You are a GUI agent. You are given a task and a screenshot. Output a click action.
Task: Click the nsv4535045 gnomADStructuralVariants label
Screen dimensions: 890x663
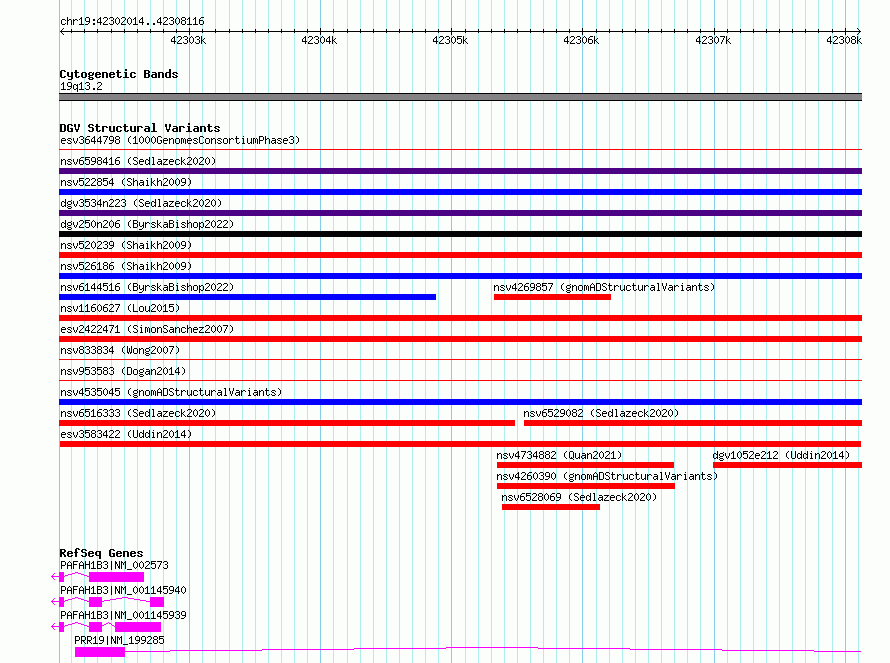pyautogui.click(x=171, y=392)
